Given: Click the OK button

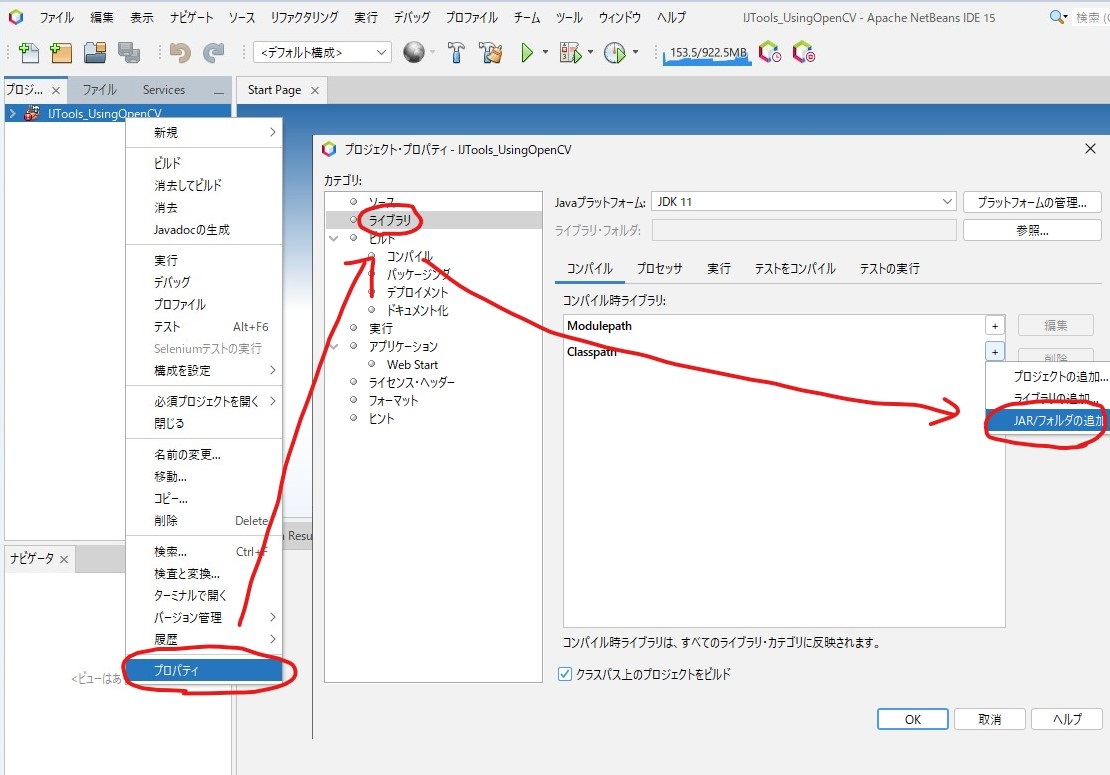Looking at the screenshot, I should pyautogui.click(x=912, y=719).
